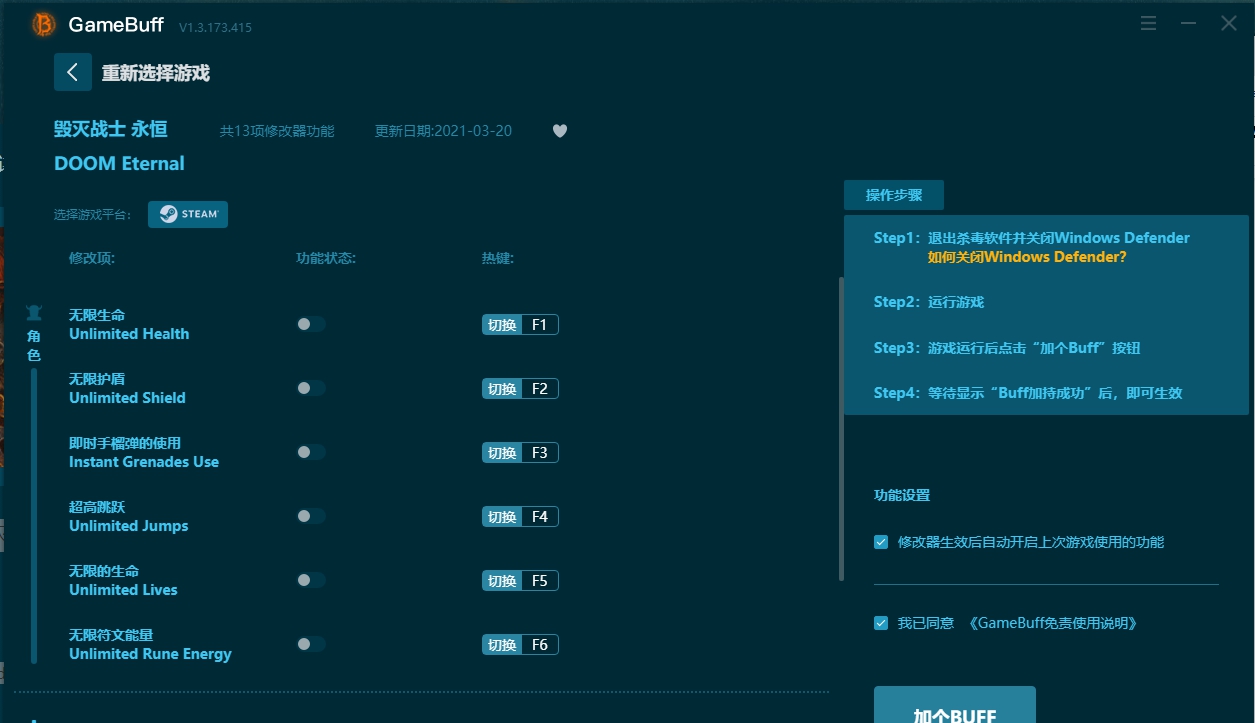The height and width of the screenshot is (723, 1255).
Task: Turn on Unlimited Lives switch
Action: [x=311, y=580]
